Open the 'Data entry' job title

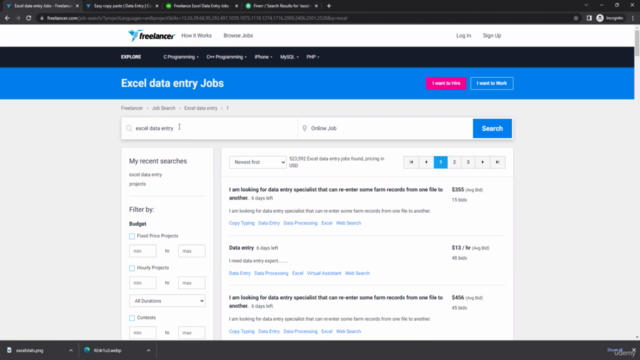pyautogui.click(x=241, y=247)
